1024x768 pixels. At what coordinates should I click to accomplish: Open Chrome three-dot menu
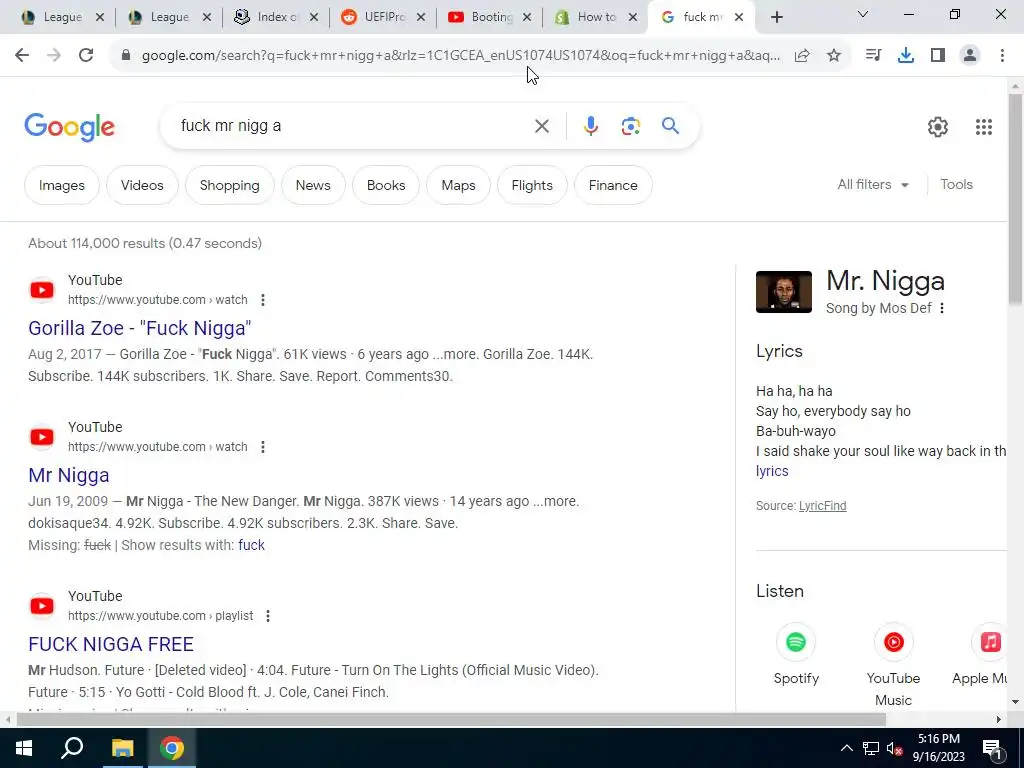click(x=1002, y=56)
